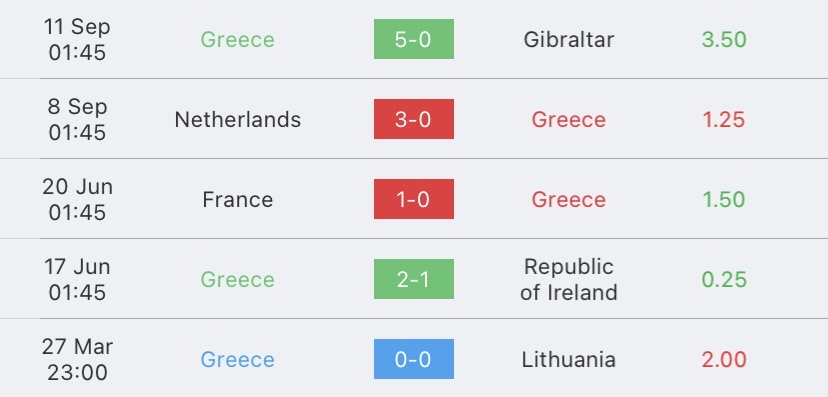Image resolution: width=828 pixels, height=397 pixels.
Task: Click the 2.00 odds value
Action: point(724,360)
